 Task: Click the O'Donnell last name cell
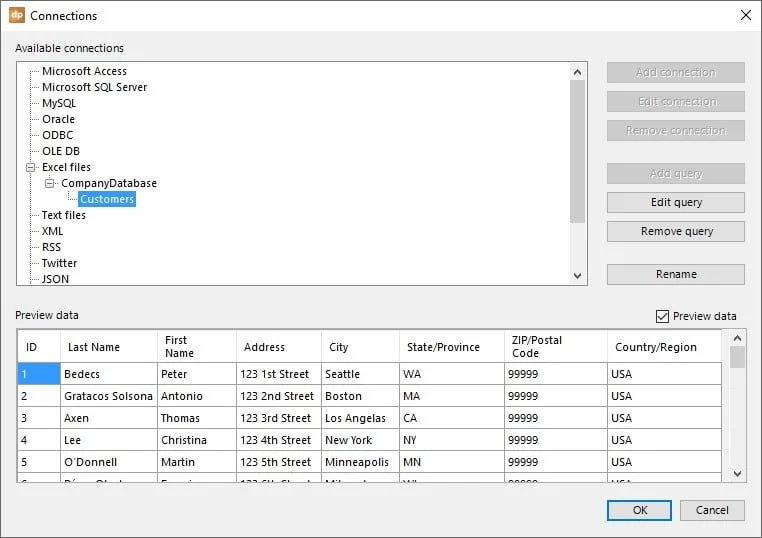point(109,462)
